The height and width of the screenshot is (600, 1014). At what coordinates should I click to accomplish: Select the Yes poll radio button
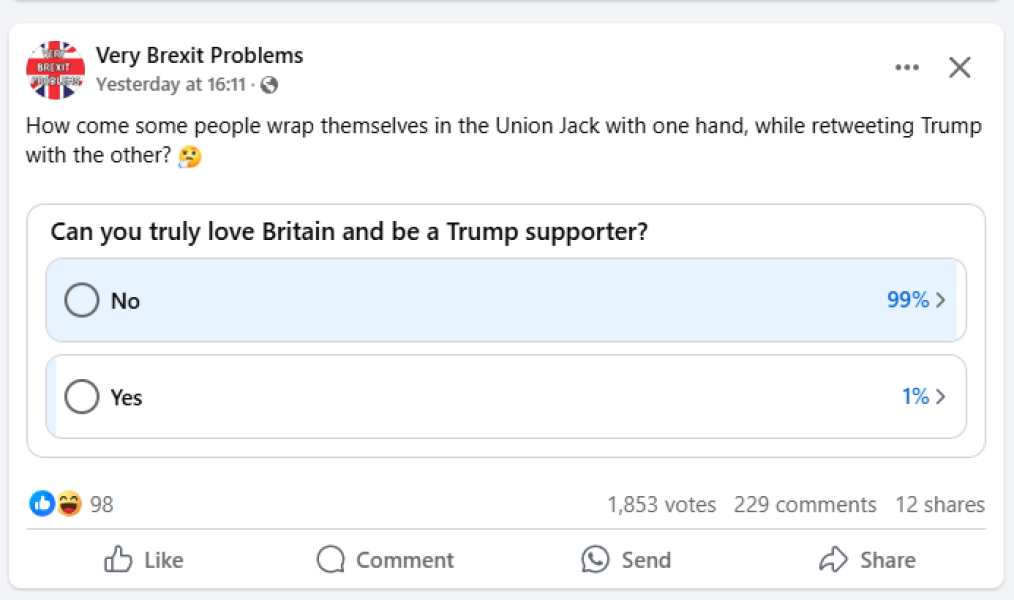82,397
